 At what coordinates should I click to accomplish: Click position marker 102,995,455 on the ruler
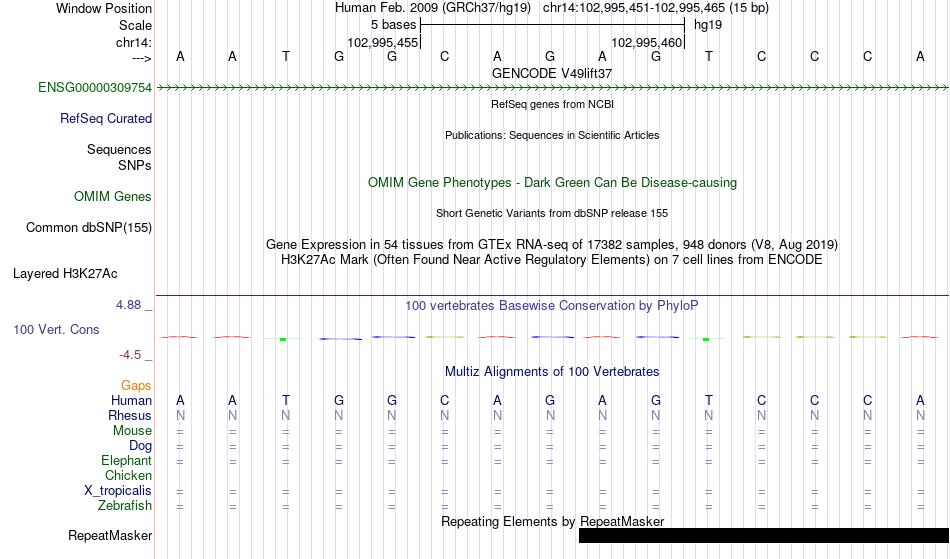coord(383,42)
